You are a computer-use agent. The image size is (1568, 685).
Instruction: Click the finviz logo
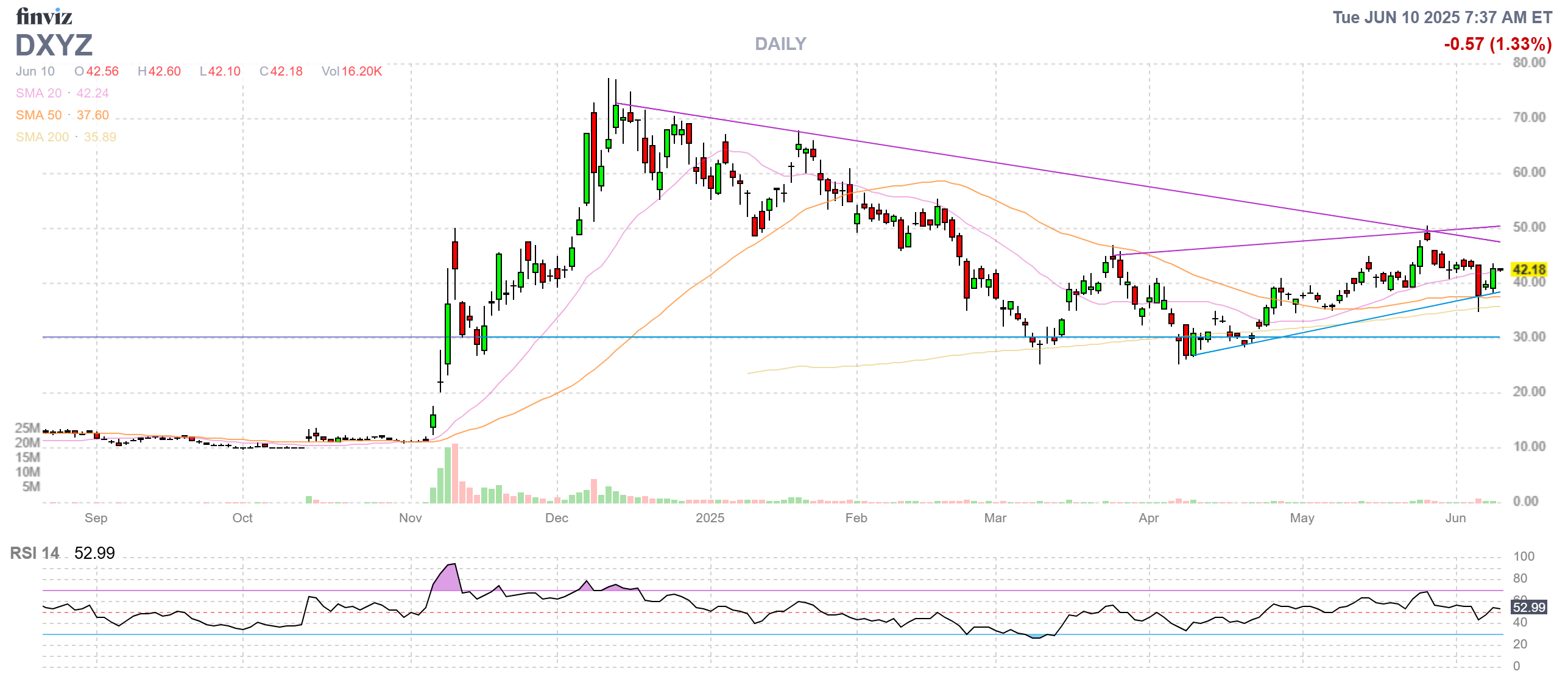click(44, 16)
